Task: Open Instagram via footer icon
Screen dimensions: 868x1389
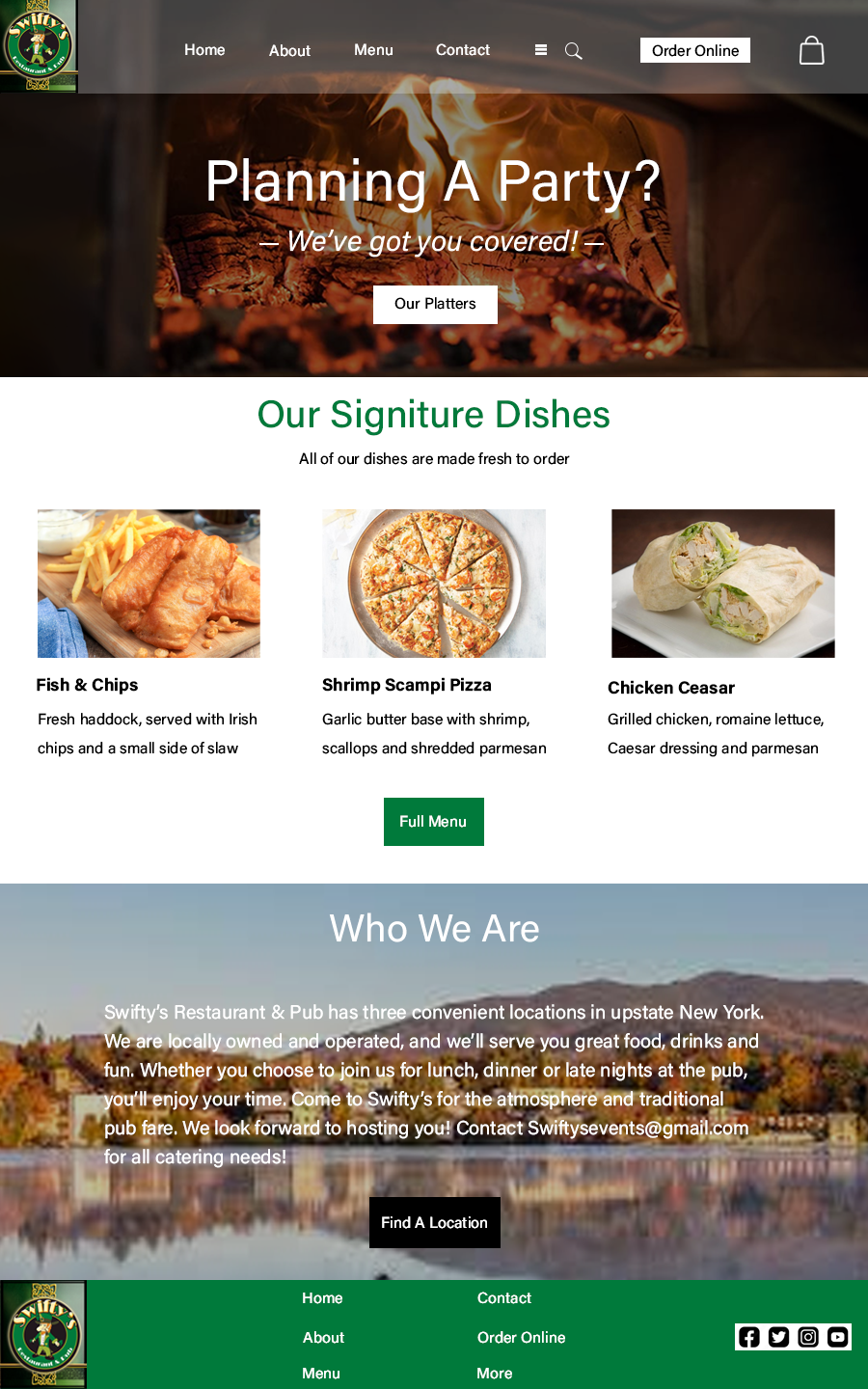Action: tap(808, 1337)
